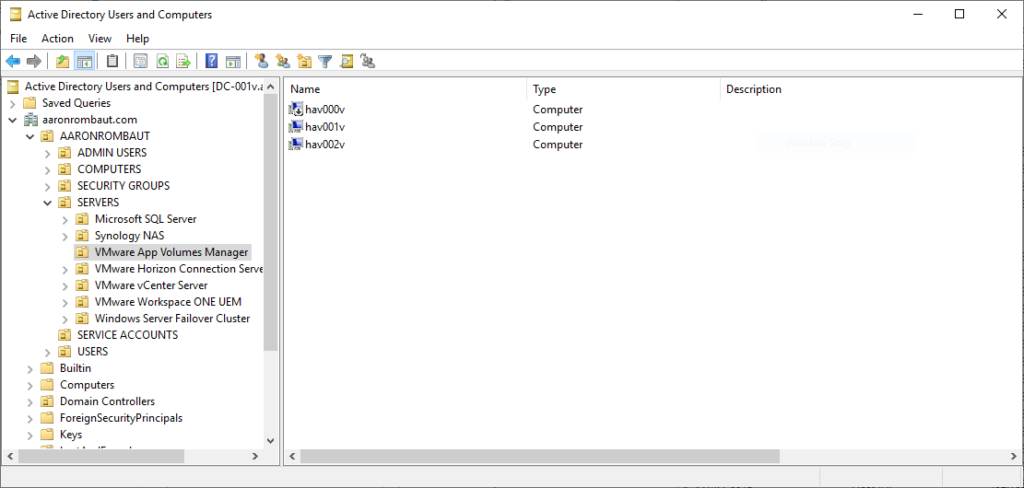Click the Up one level folder icon
The image size is (1024, 488).
[63, 62]
